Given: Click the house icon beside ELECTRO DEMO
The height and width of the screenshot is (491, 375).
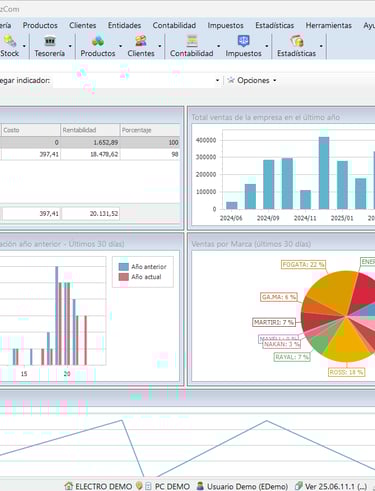Looking at the screenshot, I should coord(69,486).
